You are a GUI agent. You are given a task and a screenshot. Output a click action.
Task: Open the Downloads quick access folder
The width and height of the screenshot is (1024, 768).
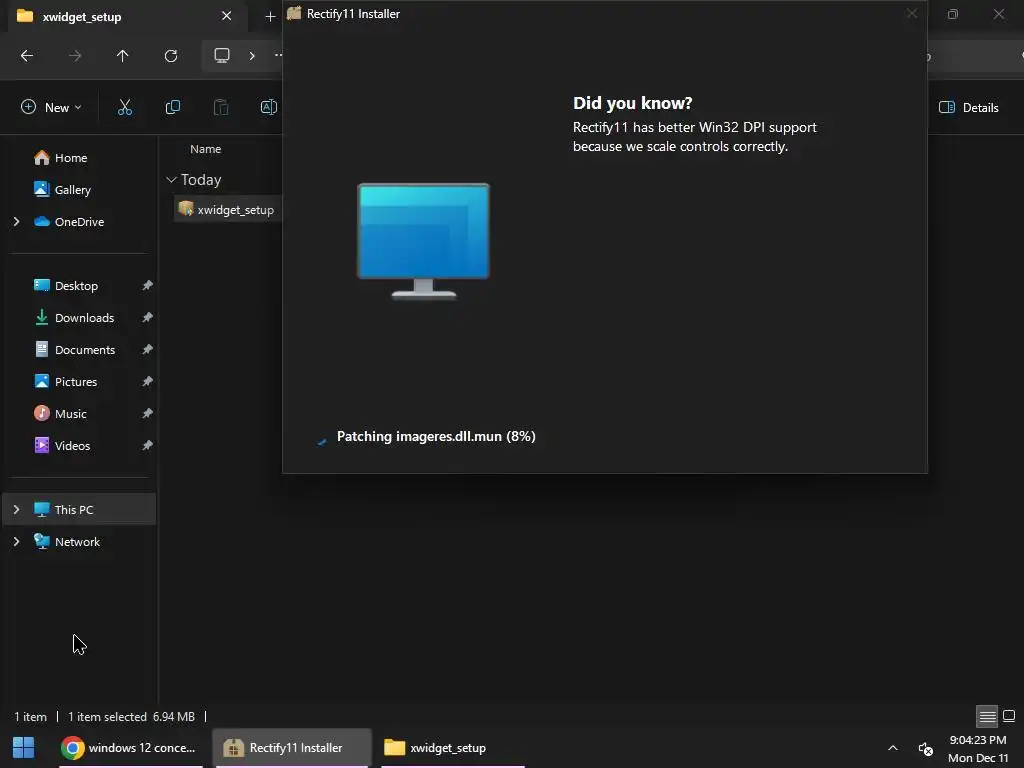(x=74, y=318)
